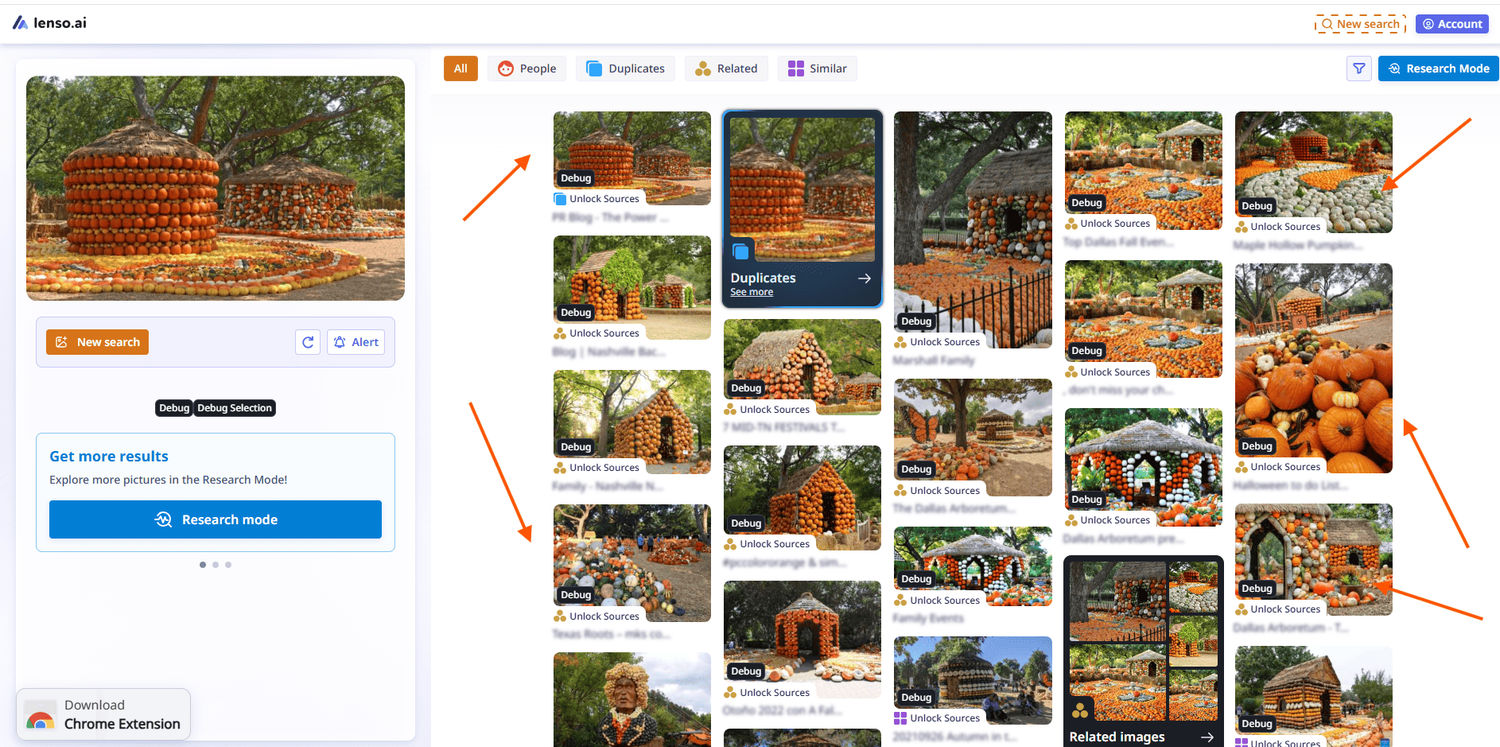
Task: Open the Duplicates tab
Action: 625,69
